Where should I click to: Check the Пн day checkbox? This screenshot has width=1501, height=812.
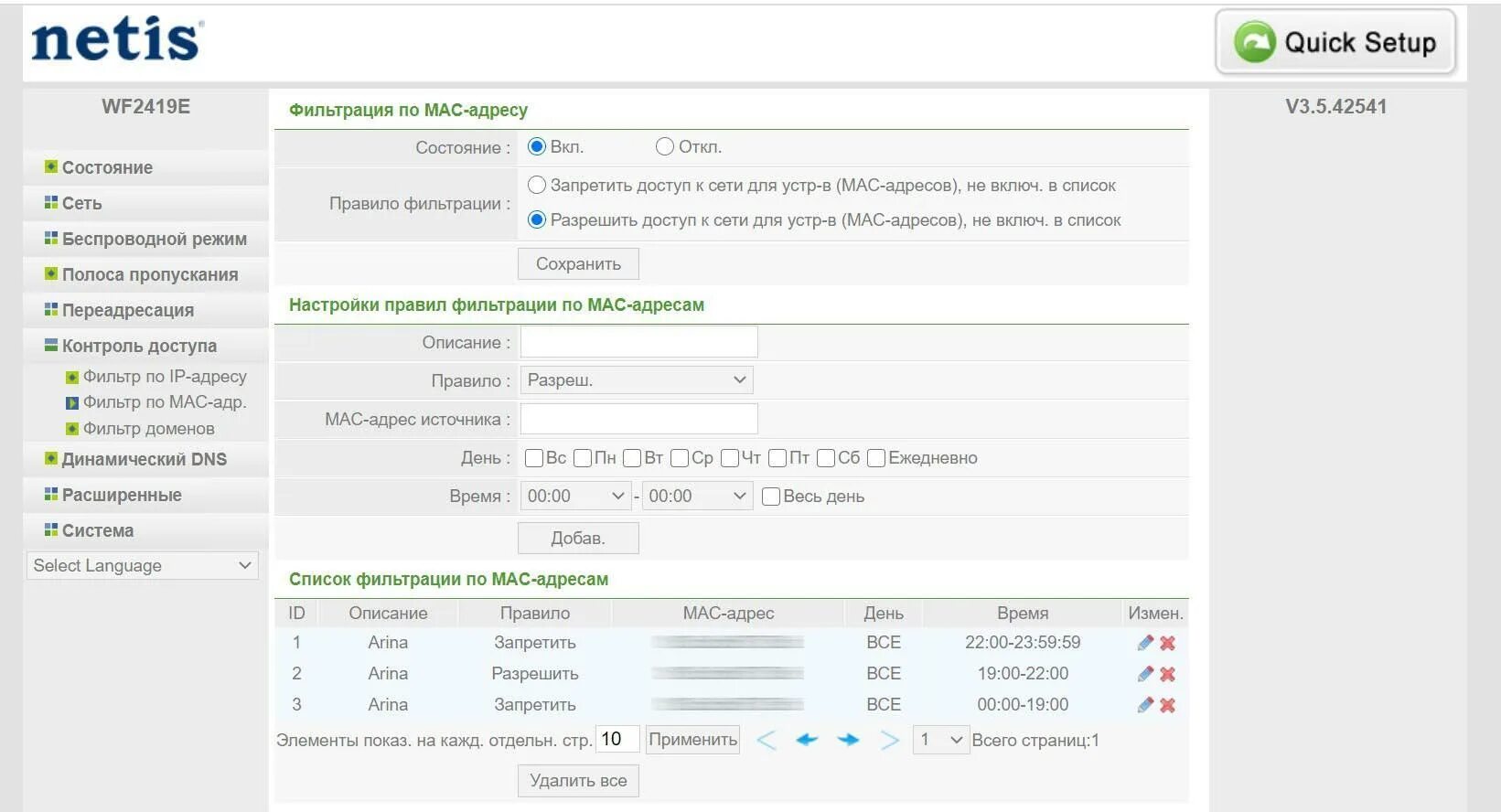(583, 458)
